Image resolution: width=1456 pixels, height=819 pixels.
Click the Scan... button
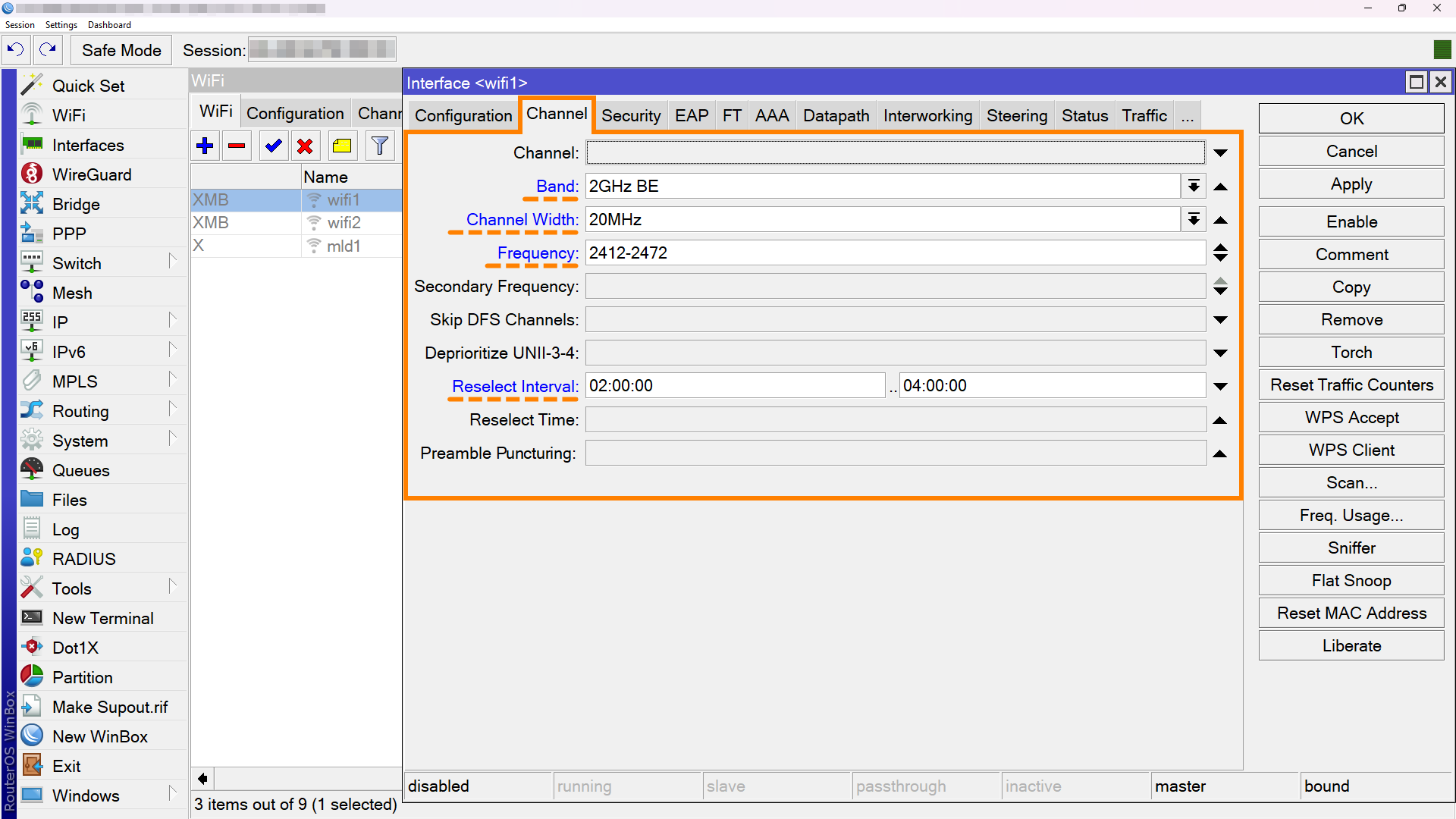1351,482
